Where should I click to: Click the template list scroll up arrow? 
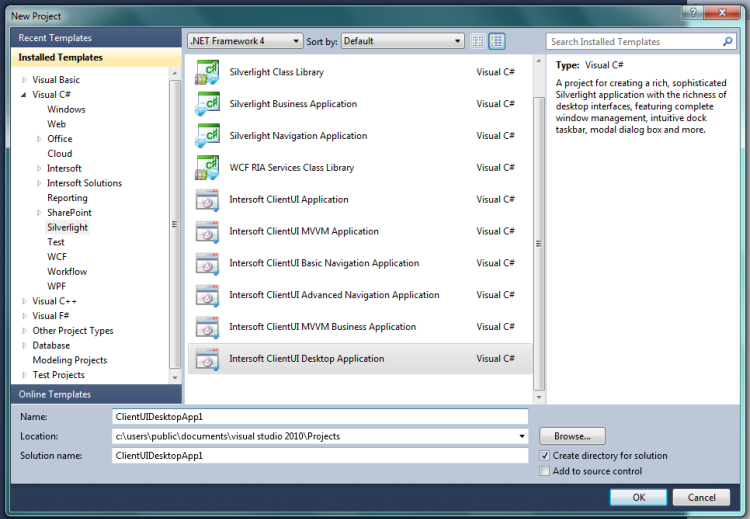pos(539,61)
